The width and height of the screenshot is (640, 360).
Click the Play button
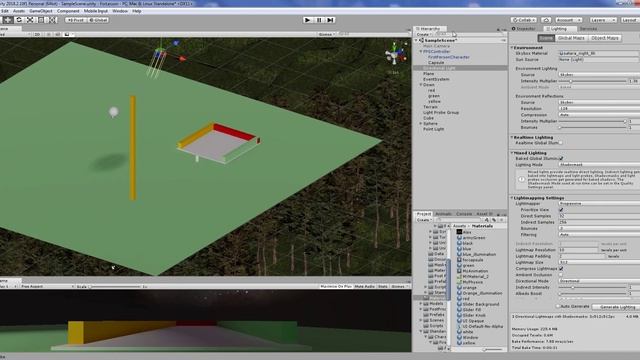(308, 20)
